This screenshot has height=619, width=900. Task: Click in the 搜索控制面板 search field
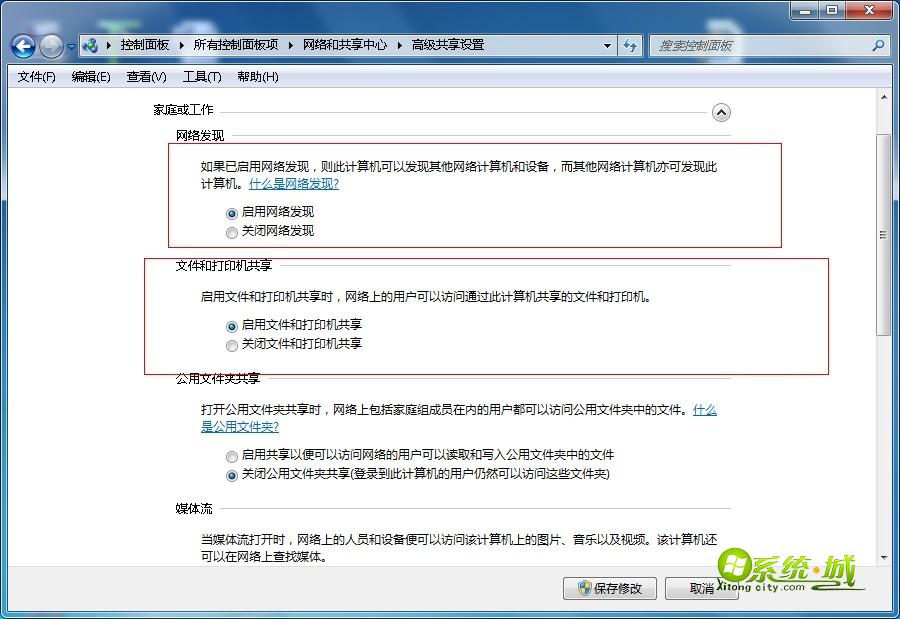760,45
